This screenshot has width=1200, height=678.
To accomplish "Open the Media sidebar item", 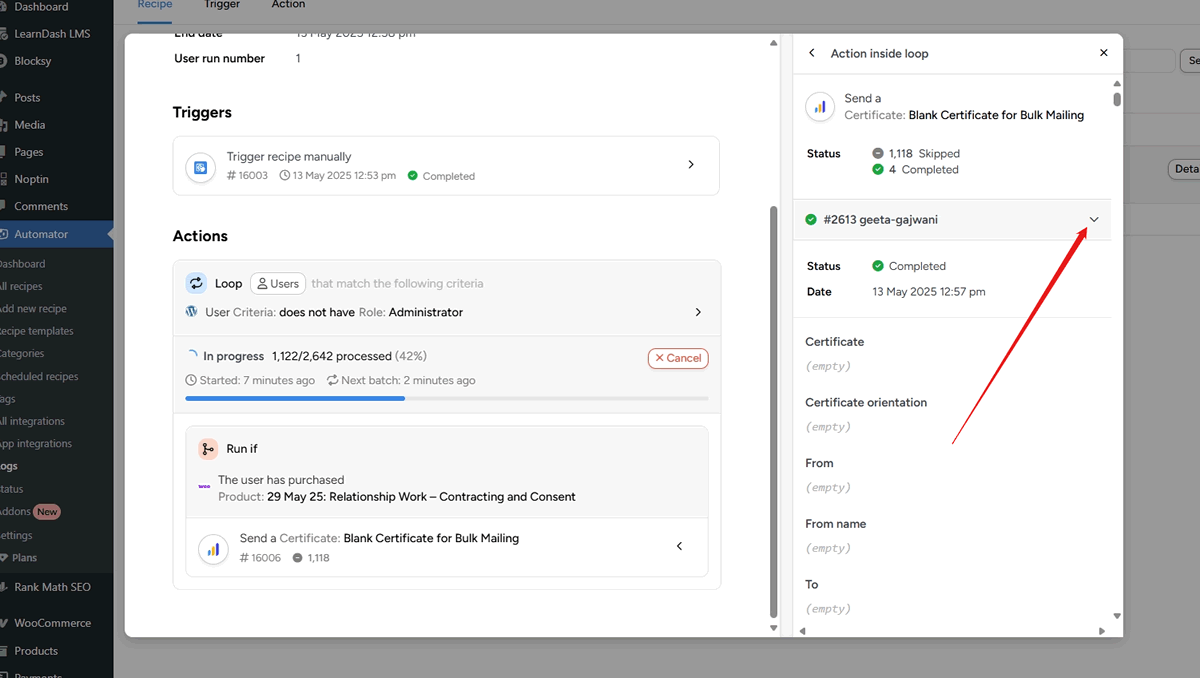I will coord(30,125).
